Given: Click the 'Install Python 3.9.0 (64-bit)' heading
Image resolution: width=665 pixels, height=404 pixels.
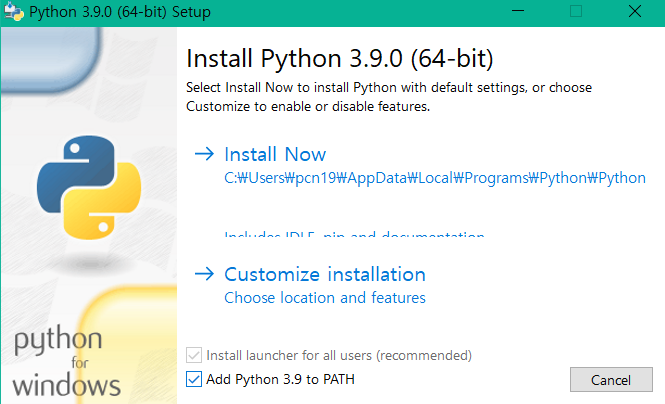Looking at the screenshot, I should tap(340, 59).
